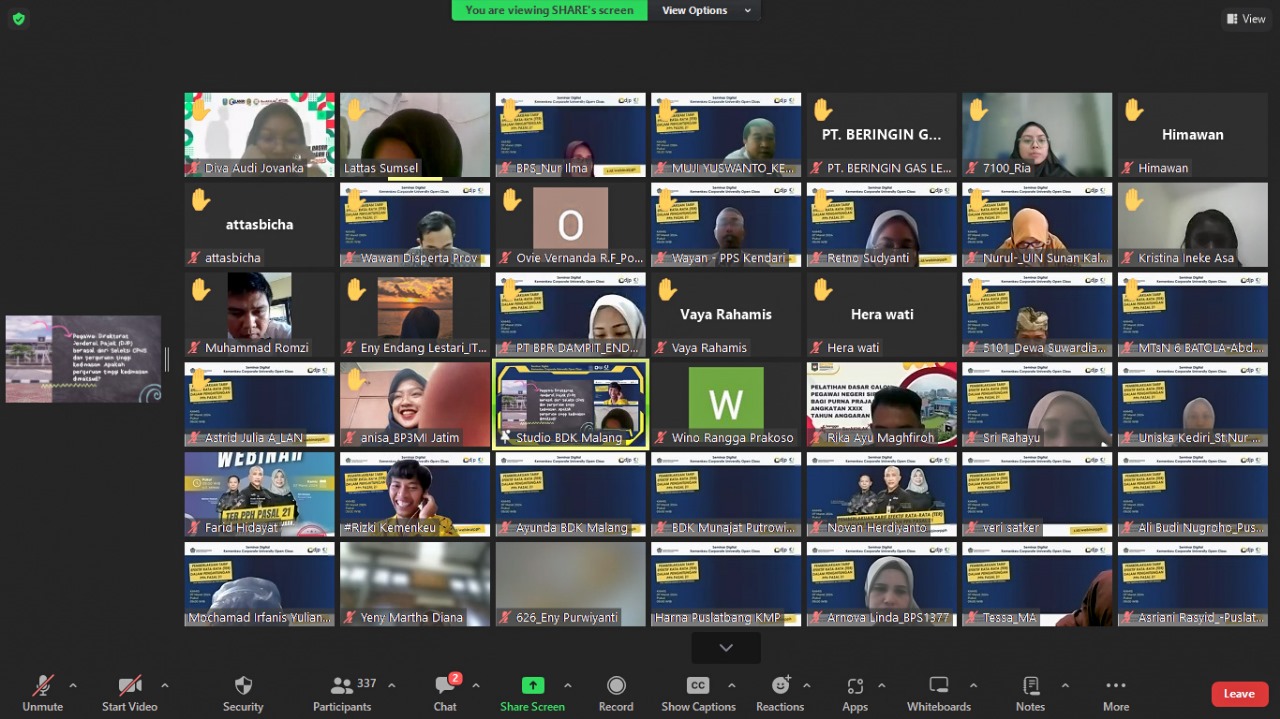
Task: Open the Reactions menu
Action: pyautogui.click(x=780, y=686)
